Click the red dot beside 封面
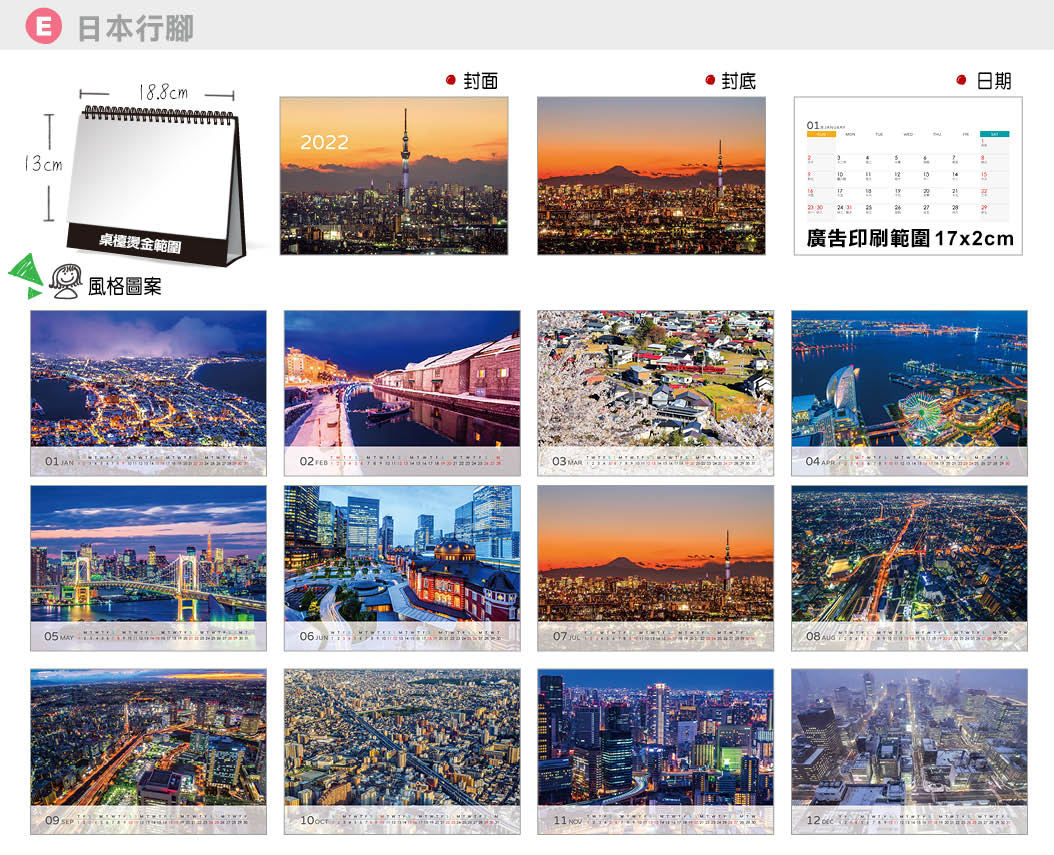 [x=450, y=80]
